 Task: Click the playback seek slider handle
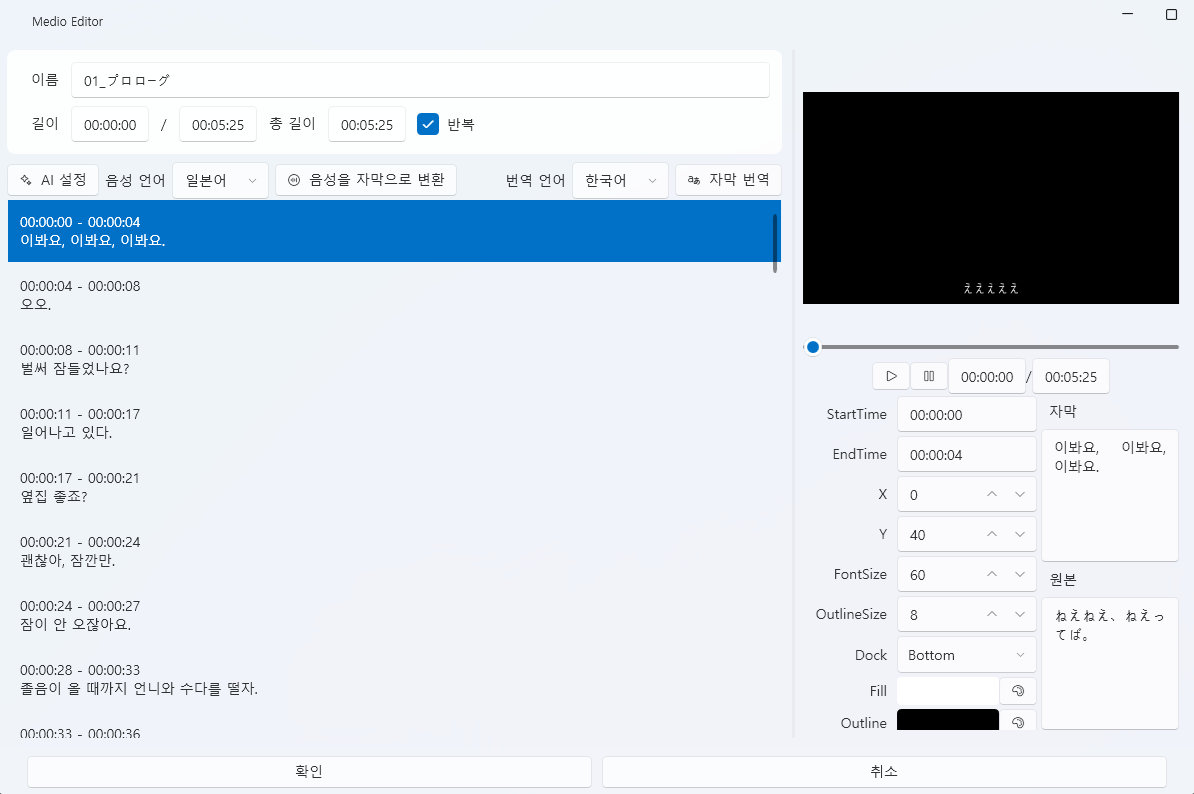click(x=813, y=347)
